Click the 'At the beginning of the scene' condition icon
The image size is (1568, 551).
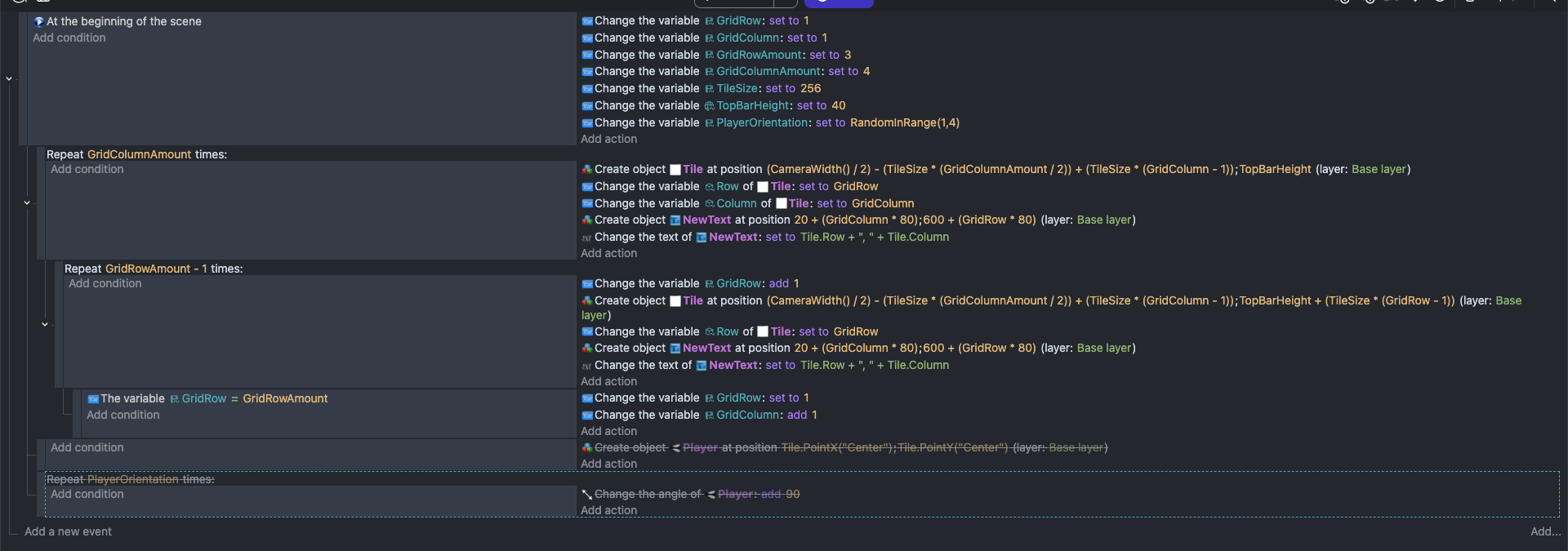38,22
